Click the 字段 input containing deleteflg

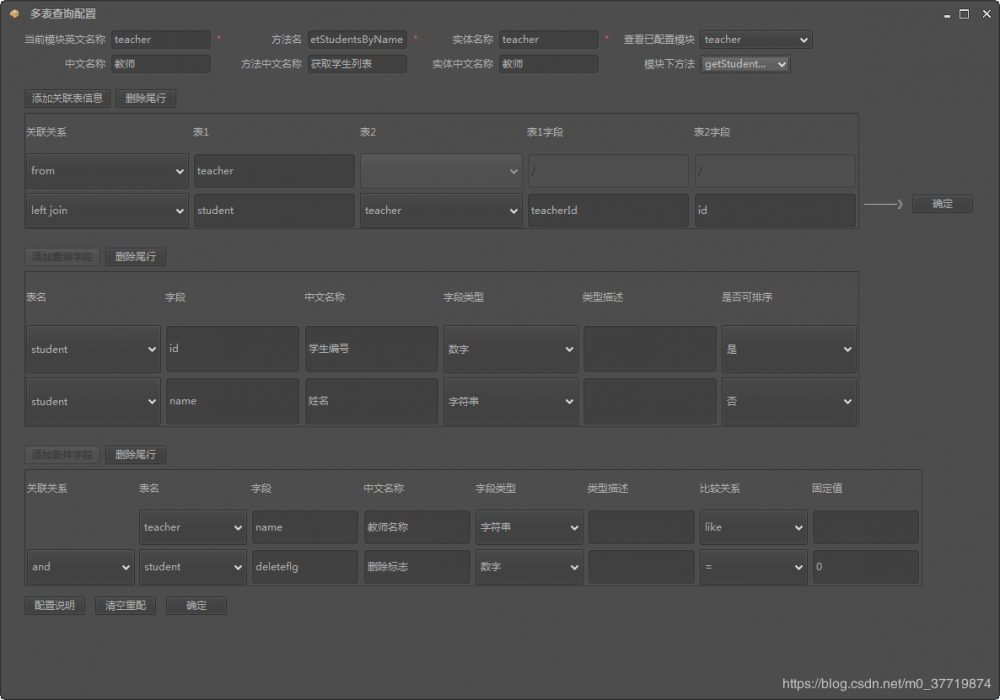(x=305, y=567)
